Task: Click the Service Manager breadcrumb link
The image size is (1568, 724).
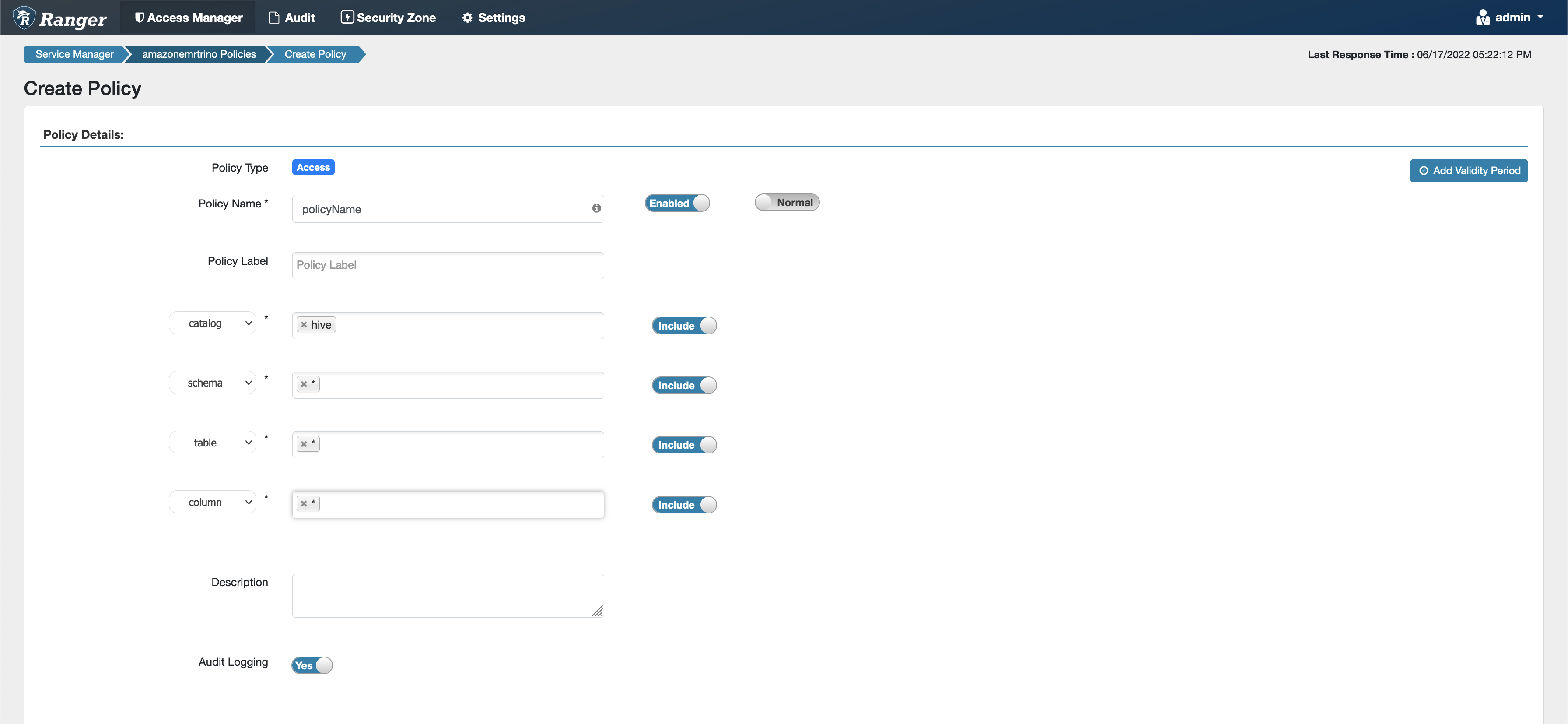Action: pyautogui.click(x=75, y=54)
